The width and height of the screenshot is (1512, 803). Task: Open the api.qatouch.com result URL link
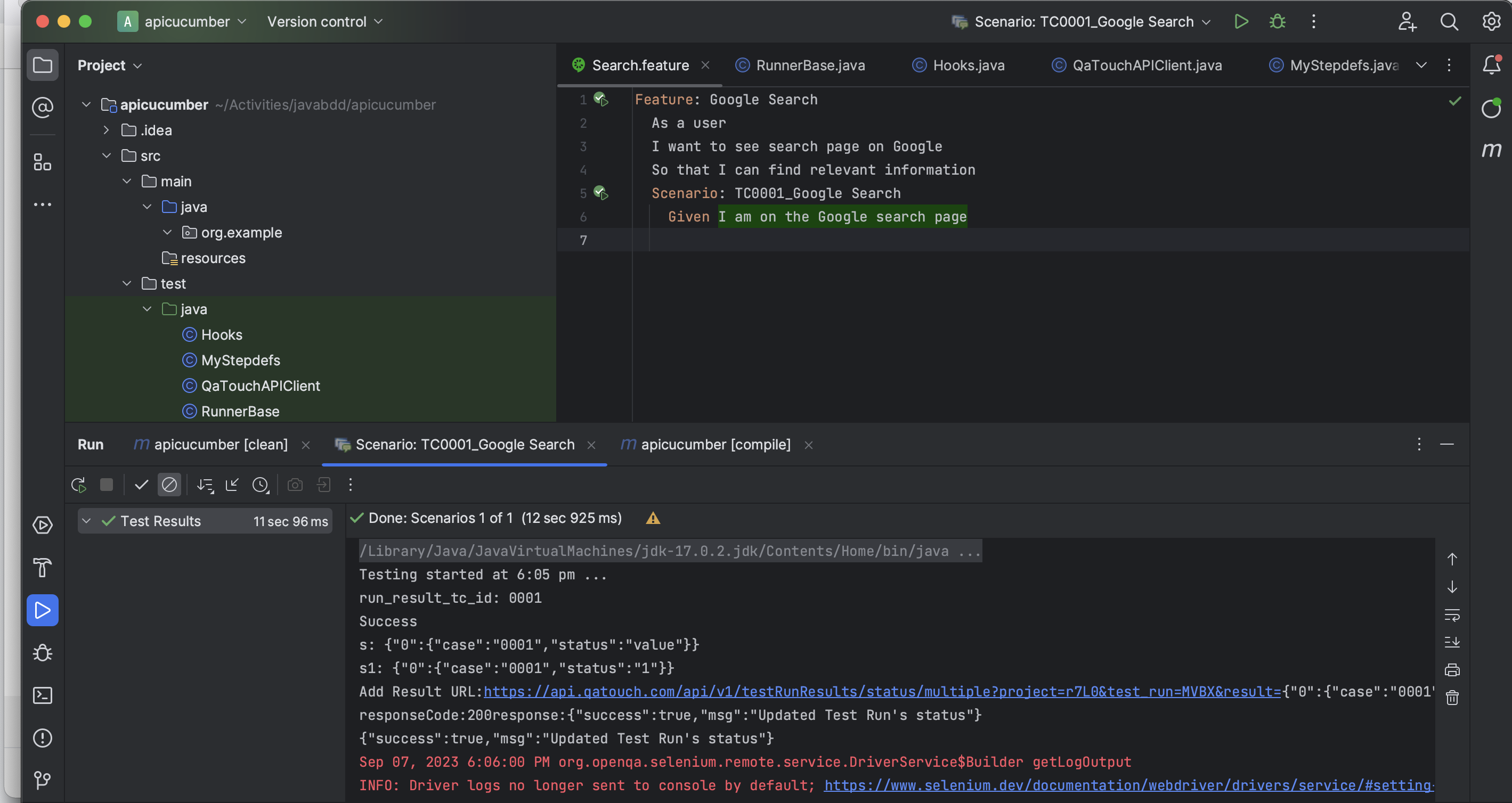point(882,692)
